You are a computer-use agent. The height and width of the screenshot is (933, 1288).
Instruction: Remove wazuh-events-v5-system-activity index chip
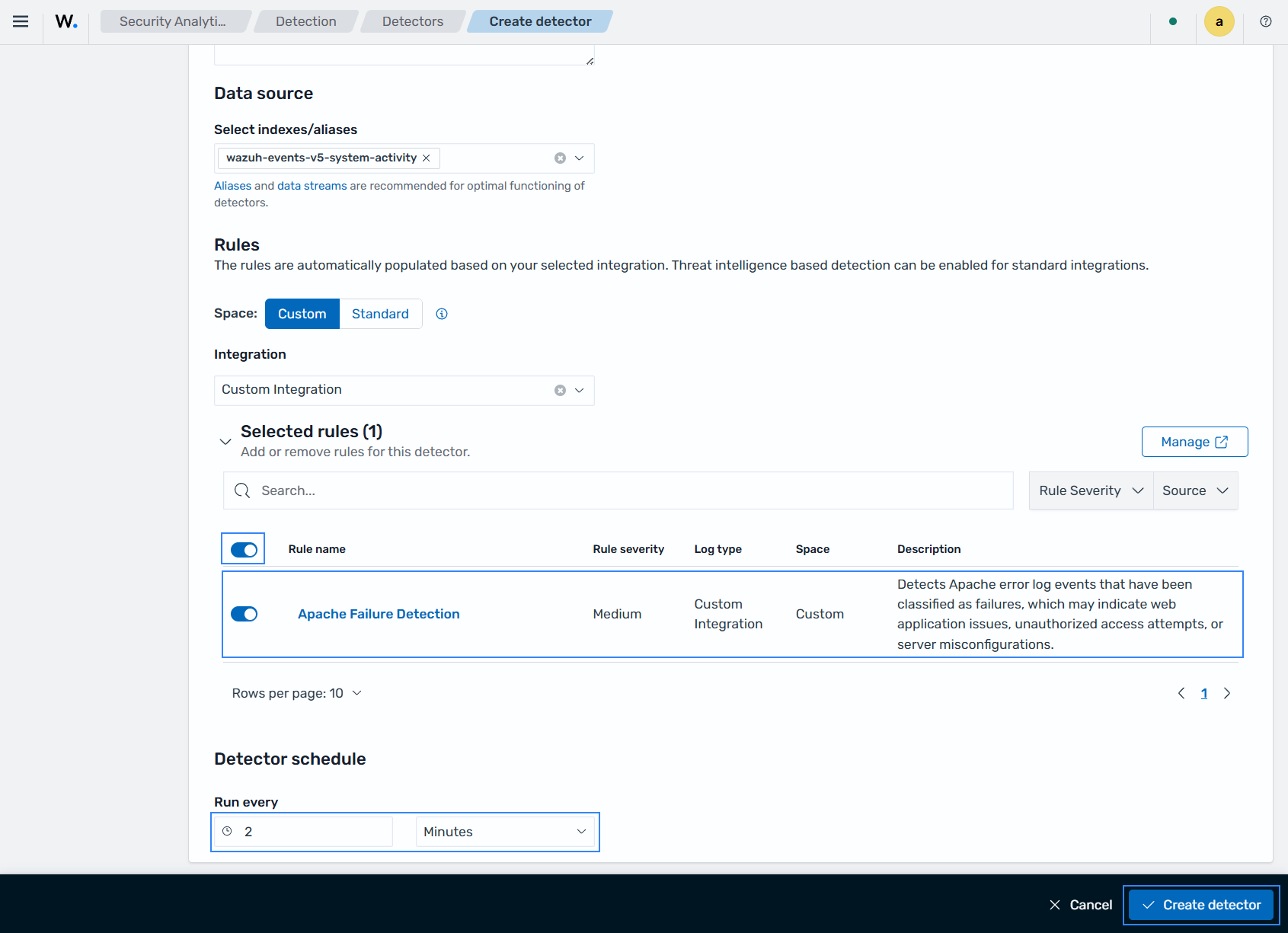pos(427,158)
